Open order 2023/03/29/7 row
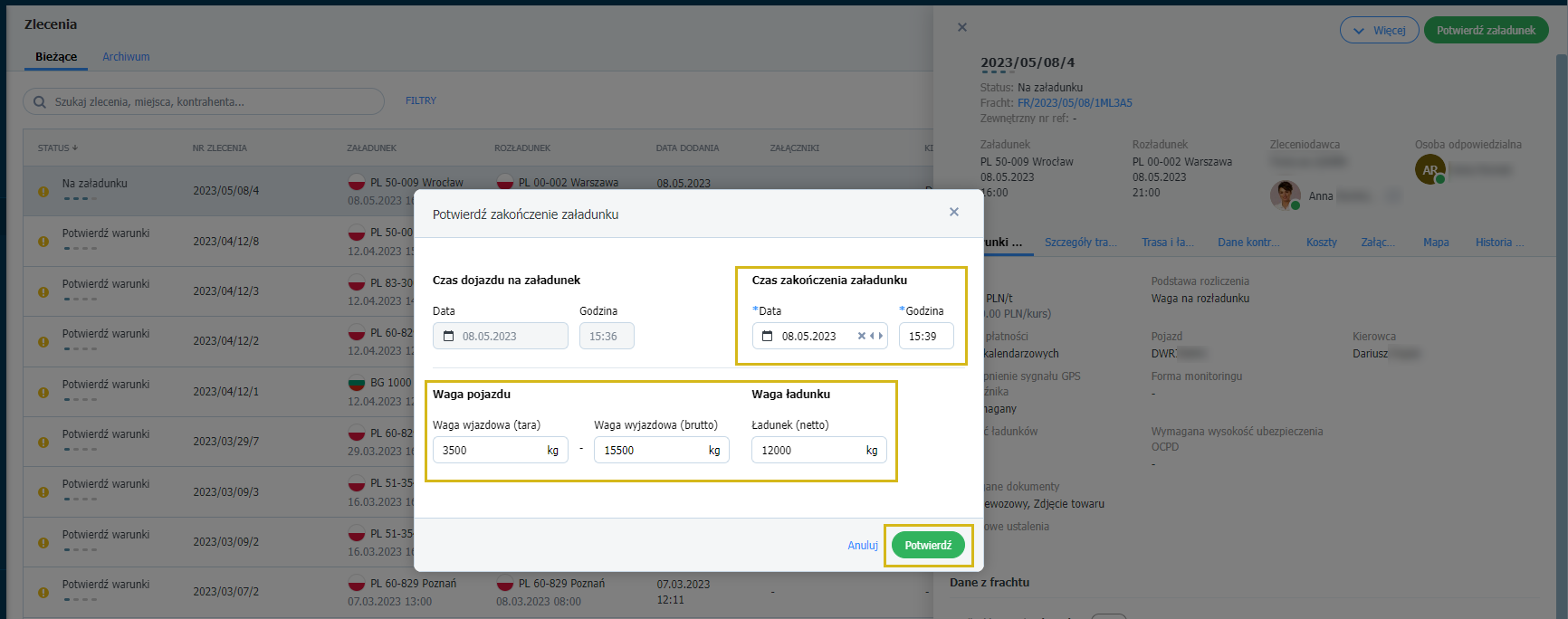The height and width of the screenshot is (619, 1568). pyautogui.click(x=226, y=442)
